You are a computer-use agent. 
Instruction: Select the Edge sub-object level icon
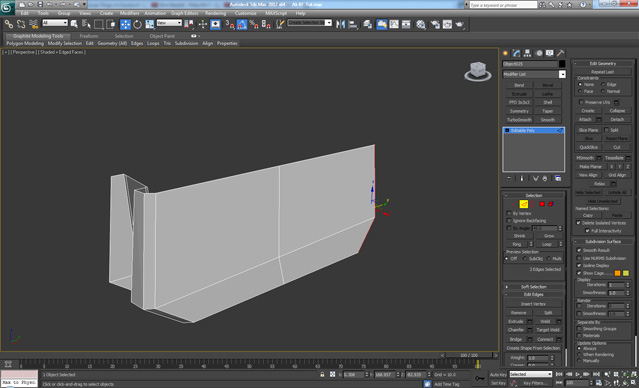click(524, 204)
